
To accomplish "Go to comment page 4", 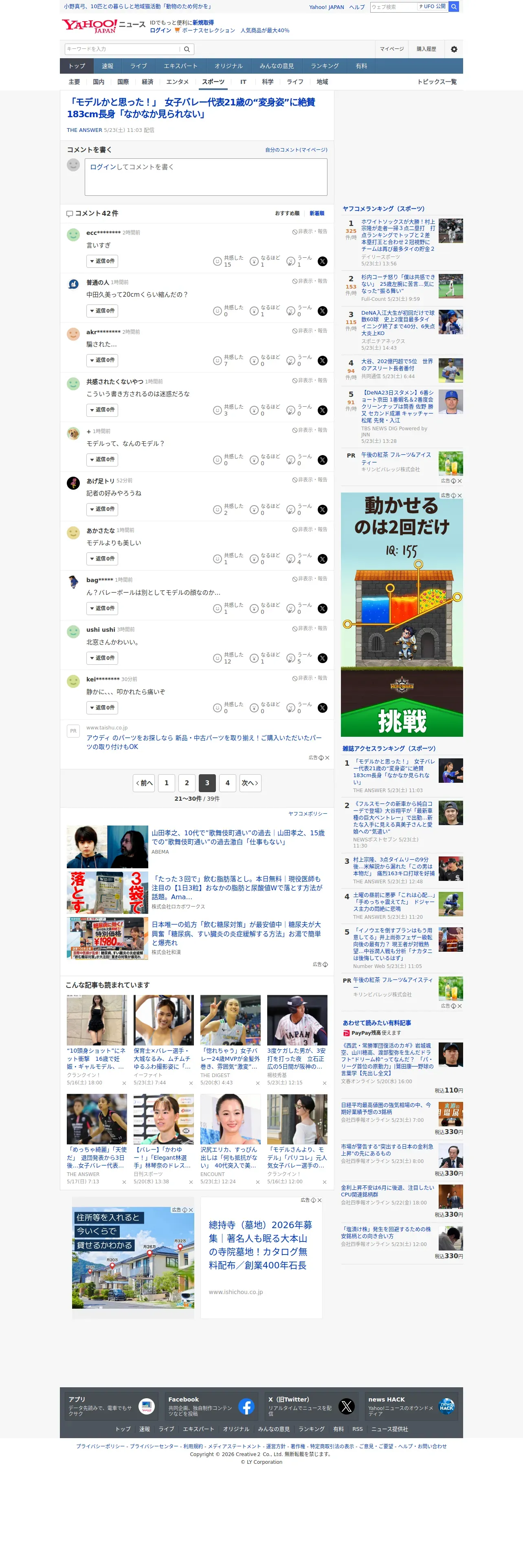I will pos(228,784).
